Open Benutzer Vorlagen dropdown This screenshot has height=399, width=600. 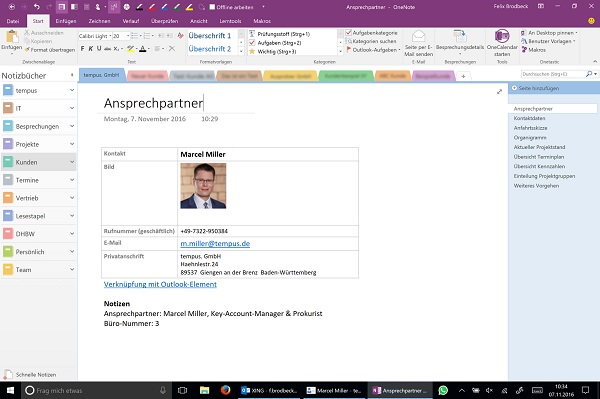tap(548, 41)
